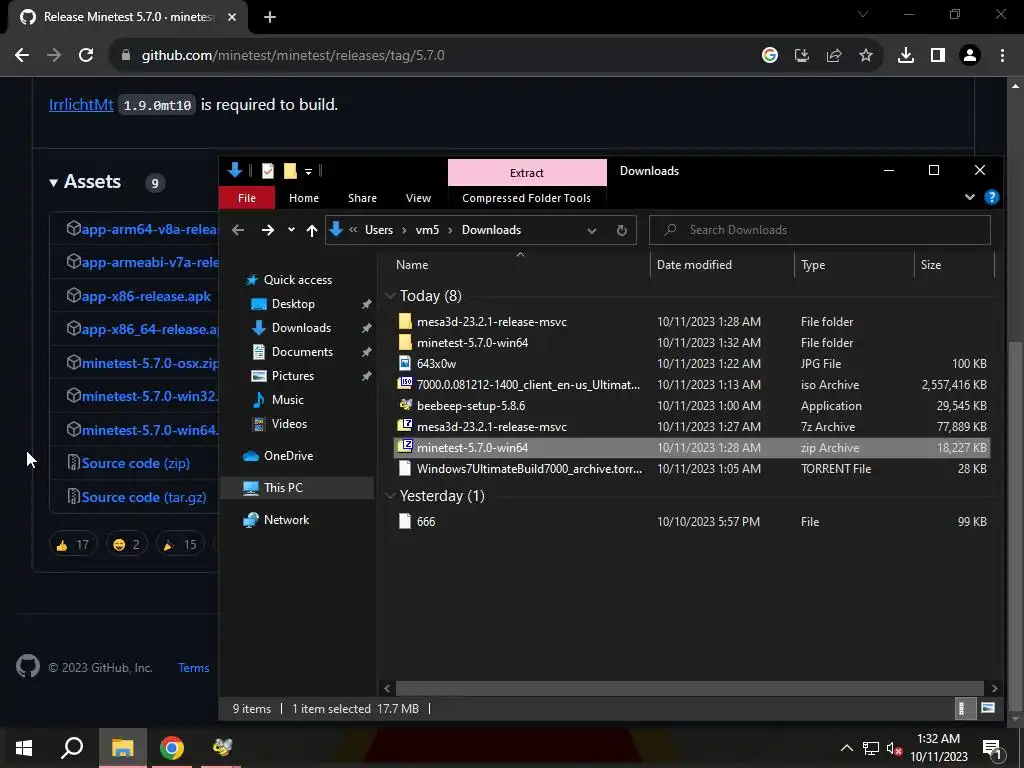Select This PC in navigation pane

[283, 488]
